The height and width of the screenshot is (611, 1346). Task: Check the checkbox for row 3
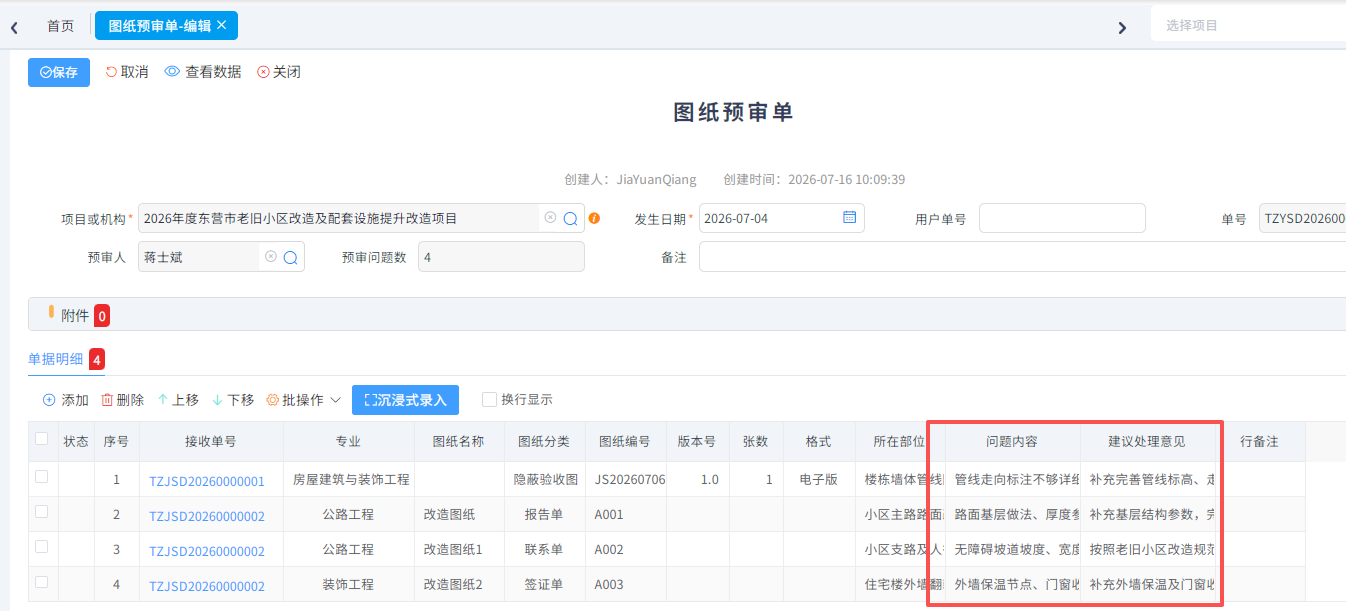point(41,547)
